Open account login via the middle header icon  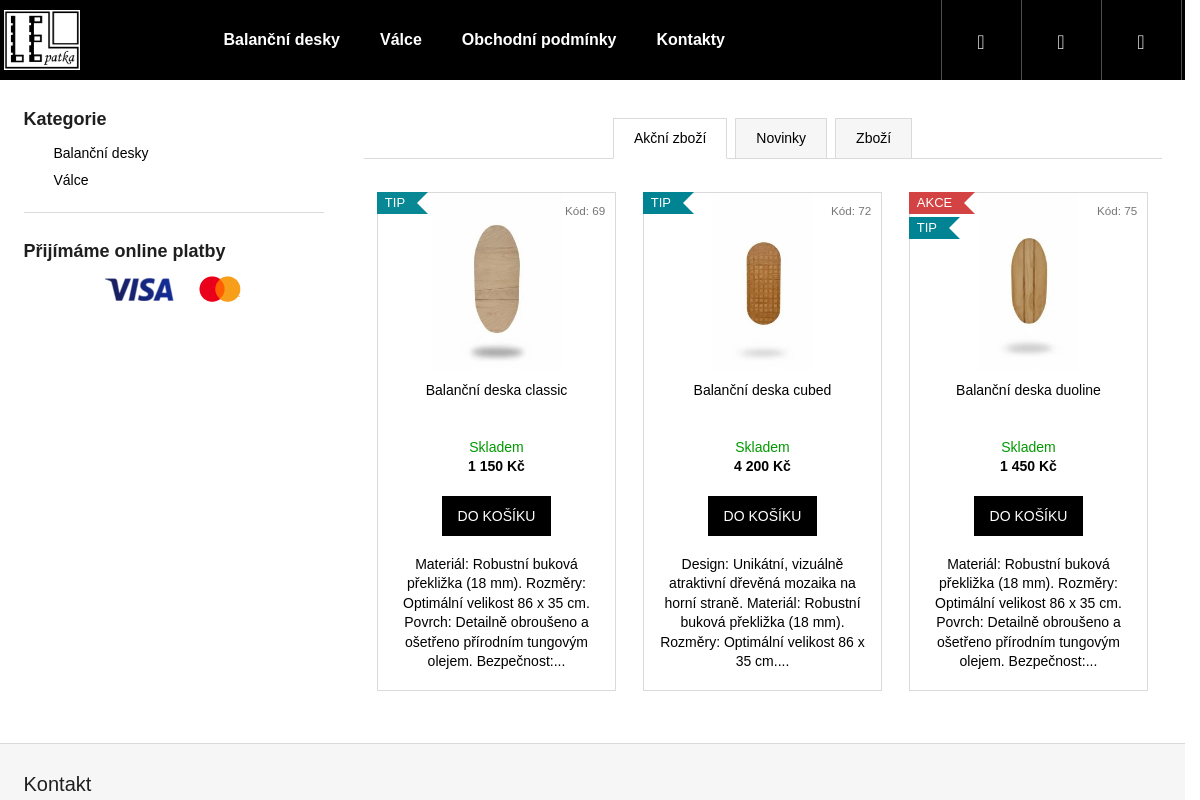(x=1060, y=41)
